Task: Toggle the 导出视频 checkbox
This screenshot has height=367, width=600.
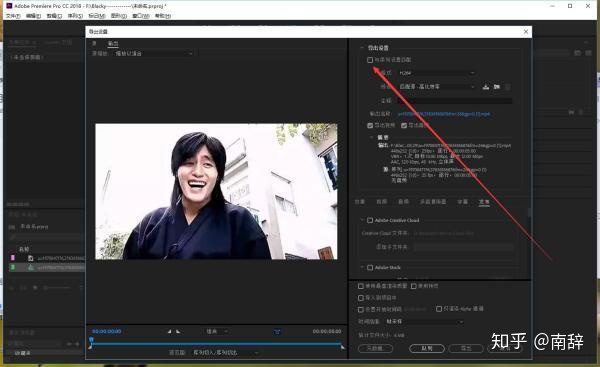Action: (370, 125)
